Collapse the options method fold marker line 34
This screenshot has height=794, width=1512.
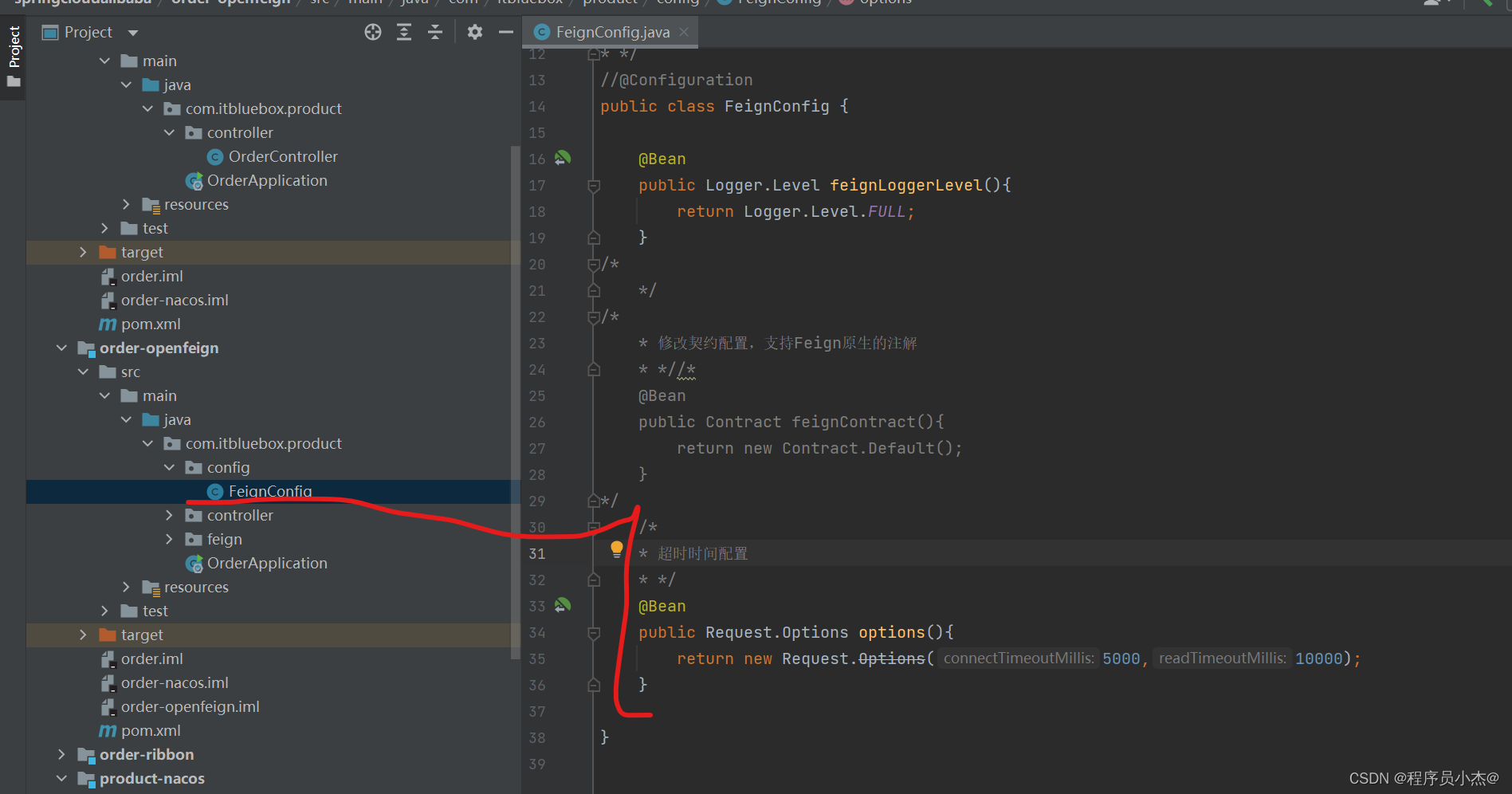click(594, 633)
